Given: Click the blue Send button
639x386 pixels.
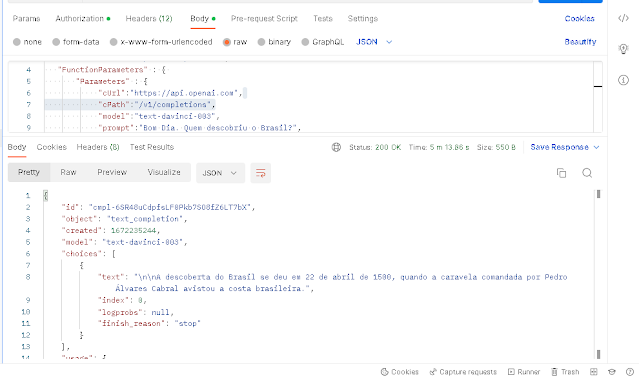Looking at the screenshot, I should pyautogui.click(x=570, y=1).
